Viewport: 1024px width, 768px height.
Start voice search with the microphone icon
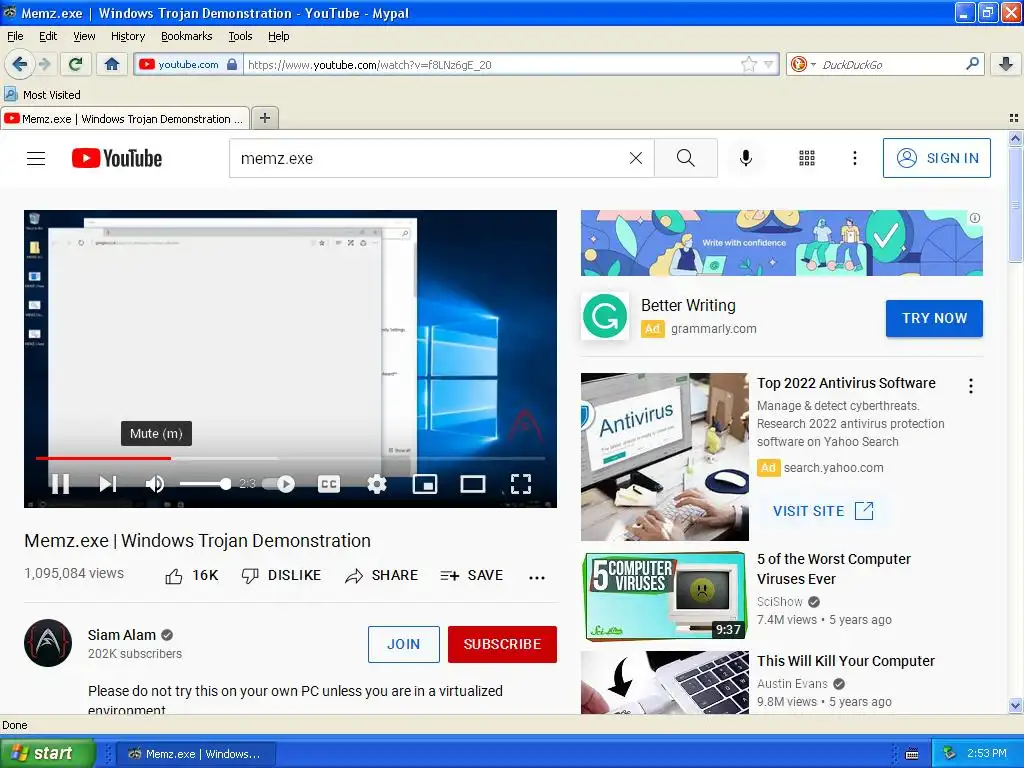(746, 158)
